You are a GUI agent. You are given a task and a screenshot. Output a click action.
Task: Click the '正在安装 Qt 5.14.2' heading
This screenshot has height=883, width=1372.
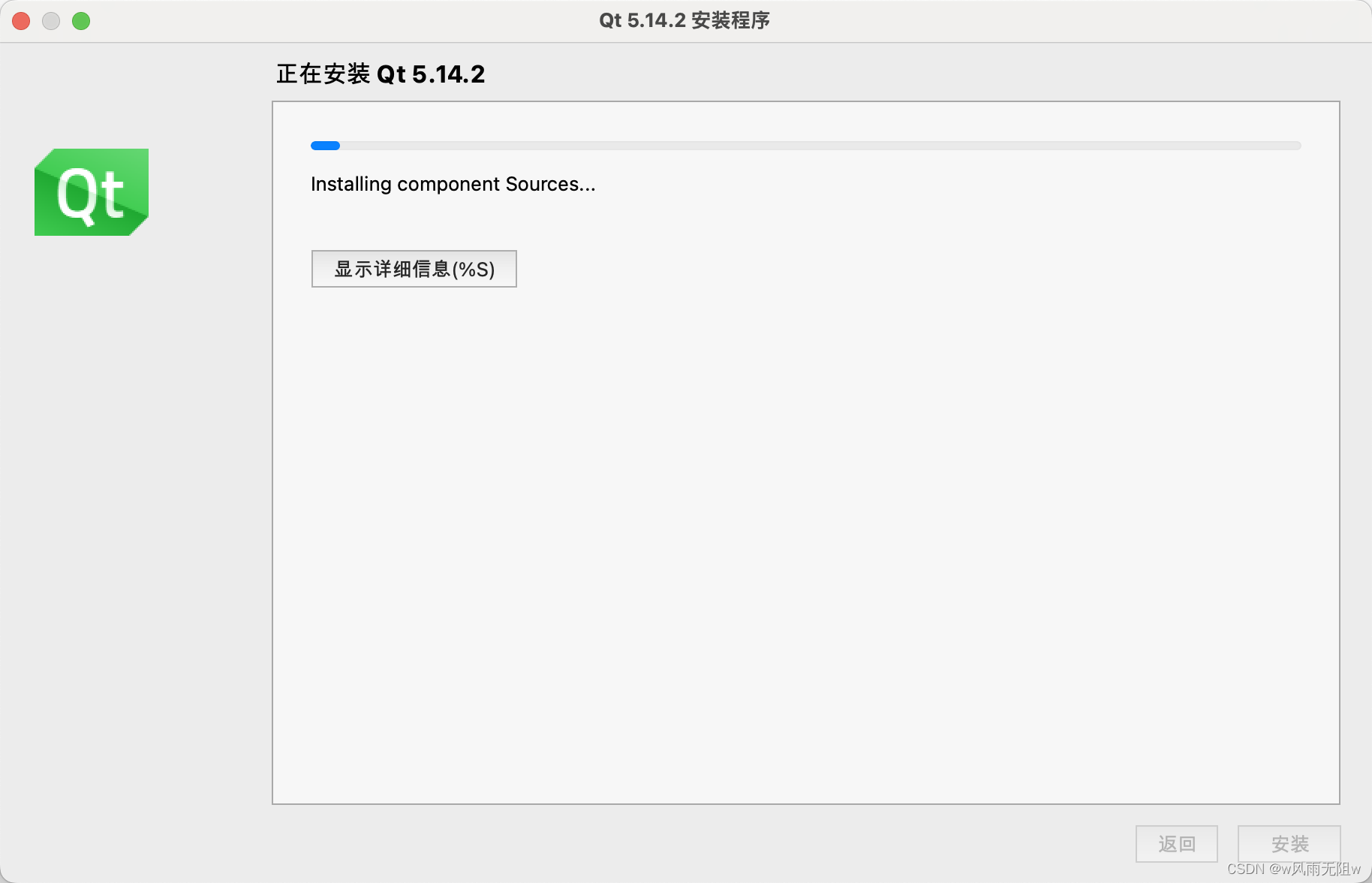[x=381, y=74]
